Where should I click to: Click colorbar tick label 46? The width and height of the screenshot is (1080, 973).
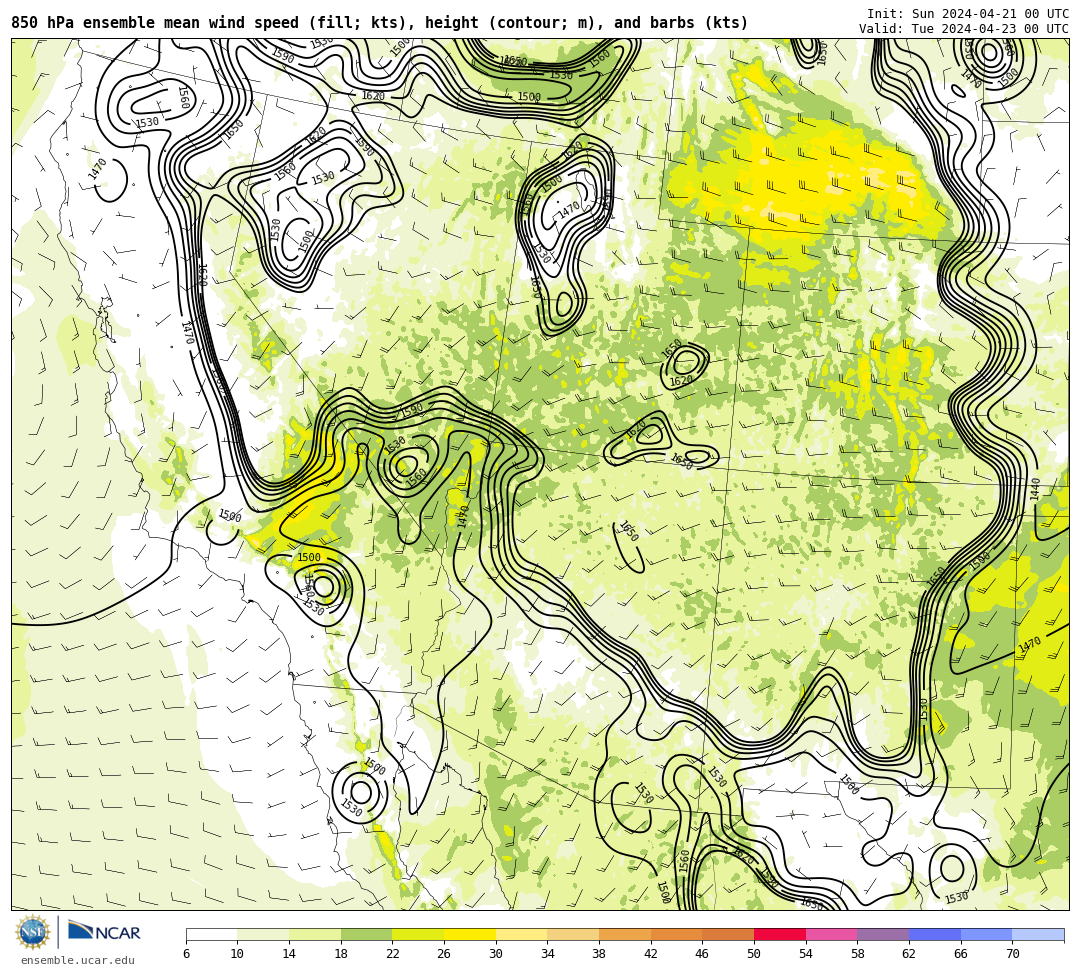click(x=703, y=954)
